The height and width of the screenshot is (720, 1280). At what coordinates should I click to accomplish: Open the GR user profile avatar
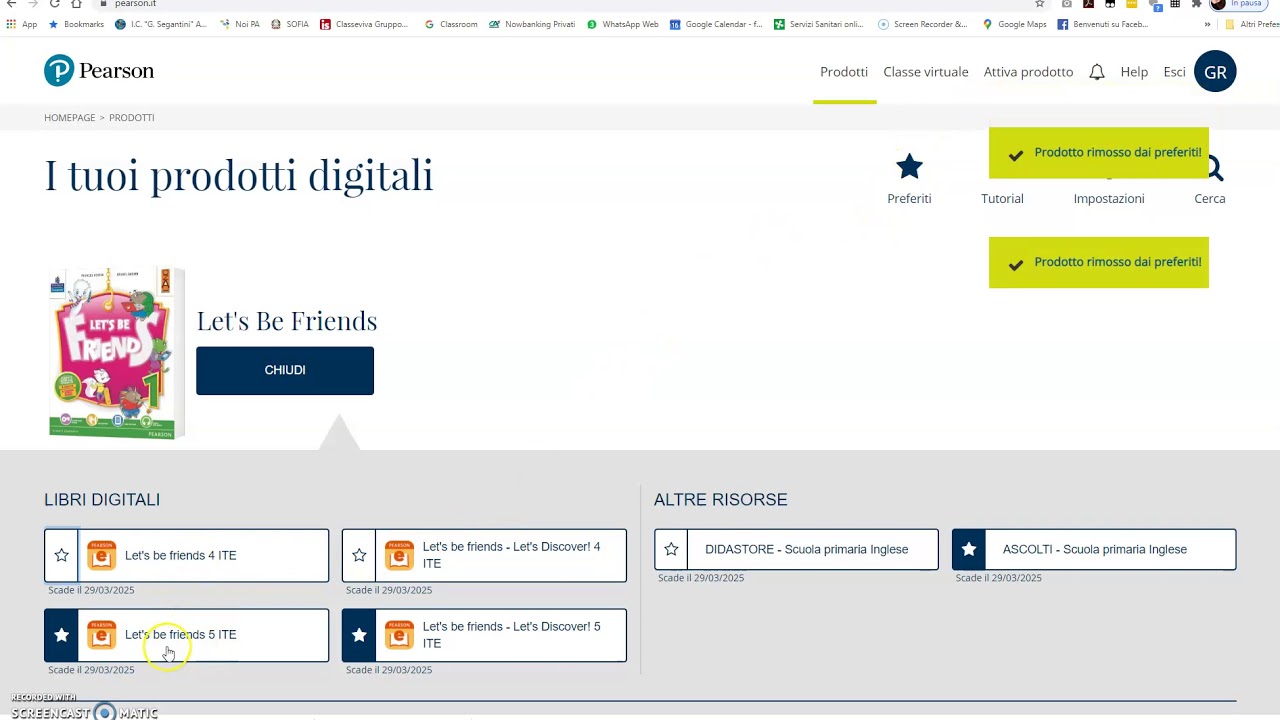(1215, 72)
